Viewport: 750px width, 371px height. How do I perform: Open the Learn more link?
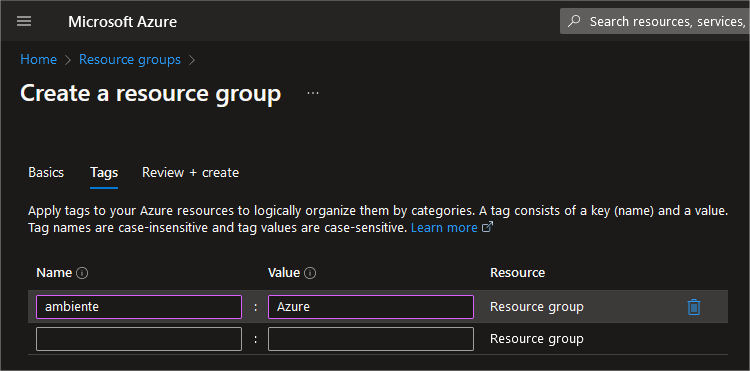444,228
